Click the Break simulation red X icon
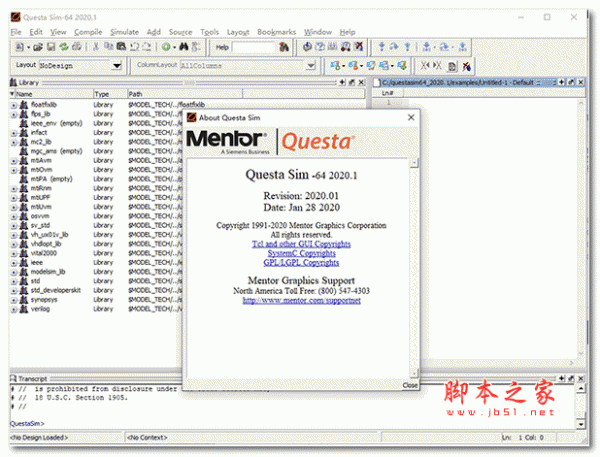 pos(359,47)
